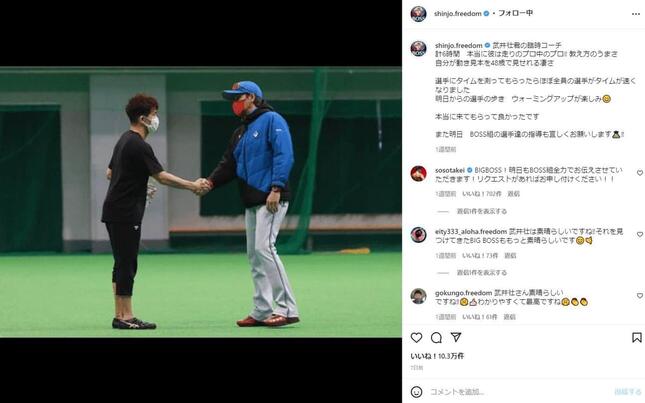This screenshot has width=645, height=403.
Task: Open shinjo.freedom username link in header
Action: [457, 14]
